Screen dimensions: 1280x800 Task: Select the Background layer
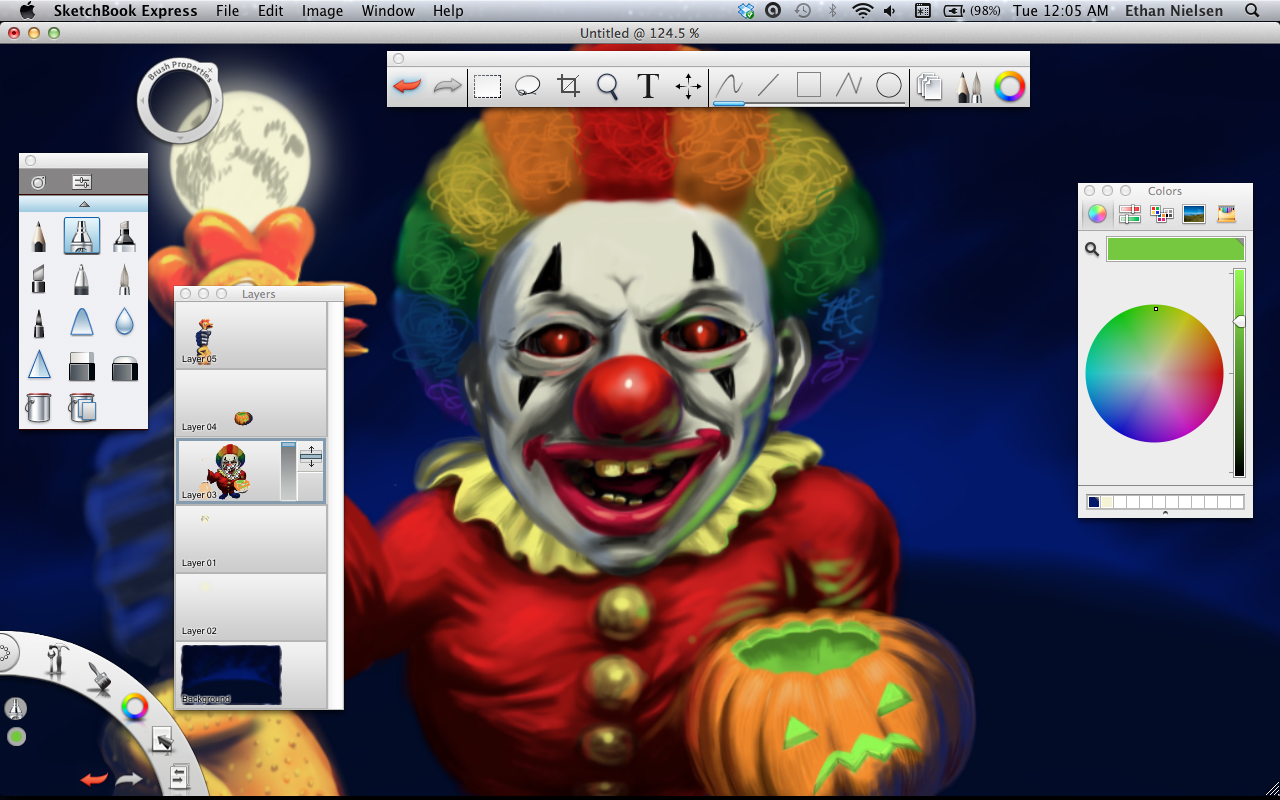point(251,675)
